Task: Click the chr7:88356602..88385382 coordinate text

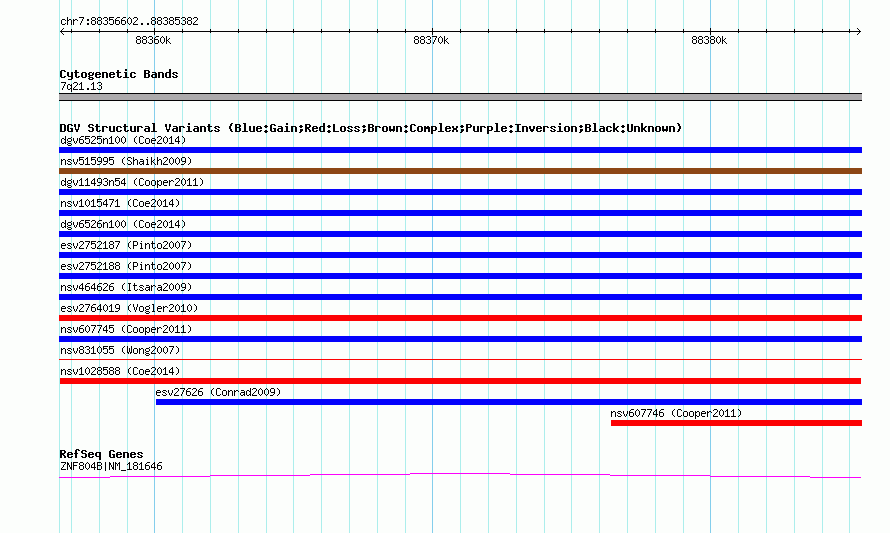Action: tap(129, 21)
